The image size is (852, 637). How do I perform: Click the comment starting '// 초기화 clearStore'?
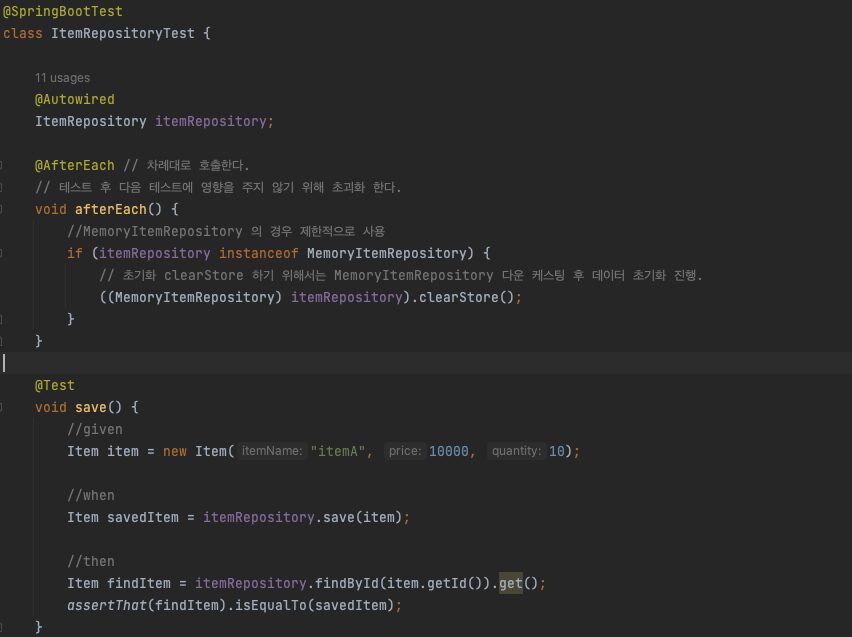(x=401, y=276)
